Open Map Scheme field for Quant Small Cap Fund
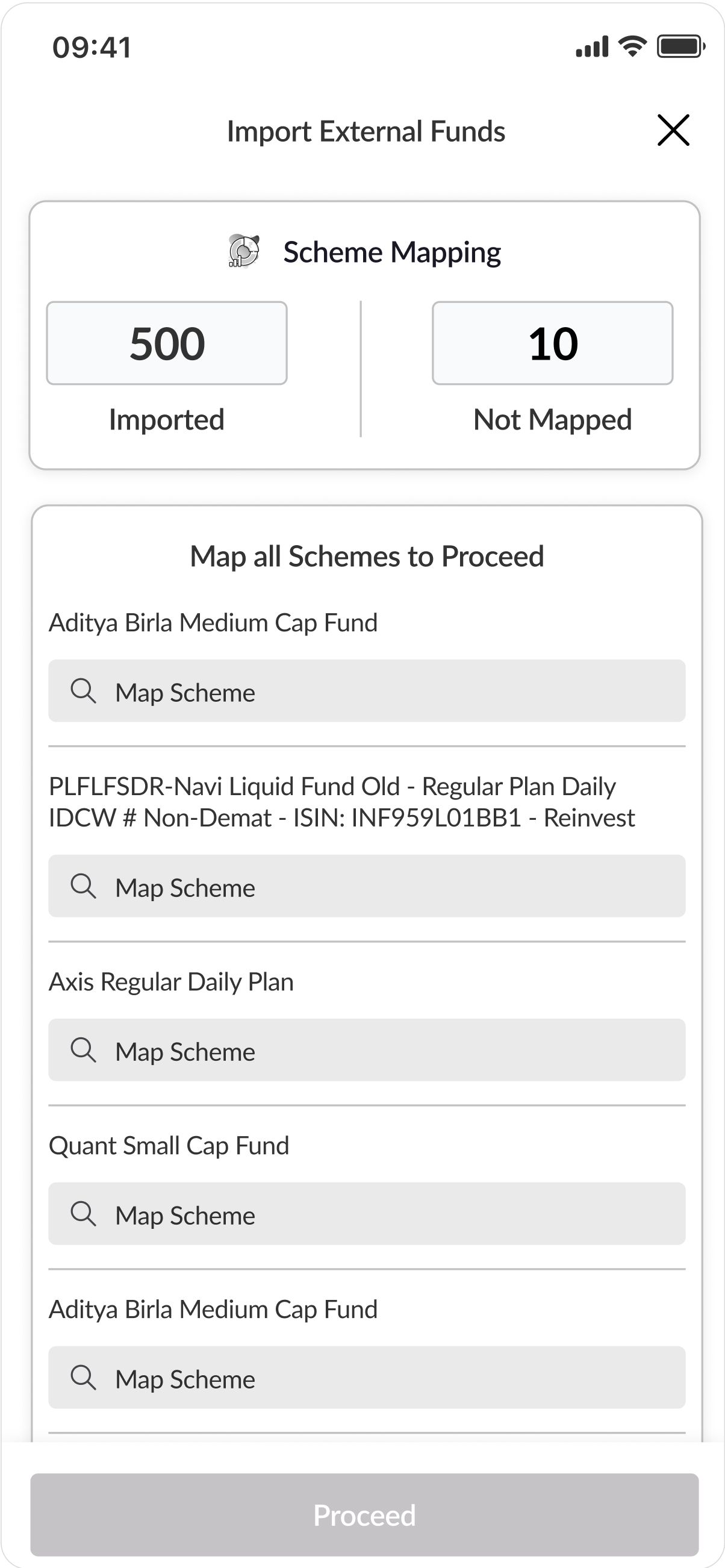 point(367,1214)
